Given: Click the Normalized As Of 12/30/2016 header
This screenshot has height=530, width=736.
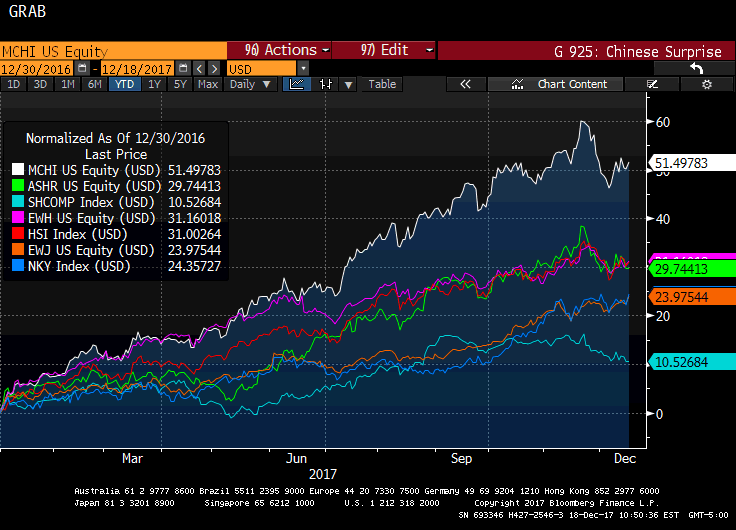Looking at the screenshot, I should point(115,138).
